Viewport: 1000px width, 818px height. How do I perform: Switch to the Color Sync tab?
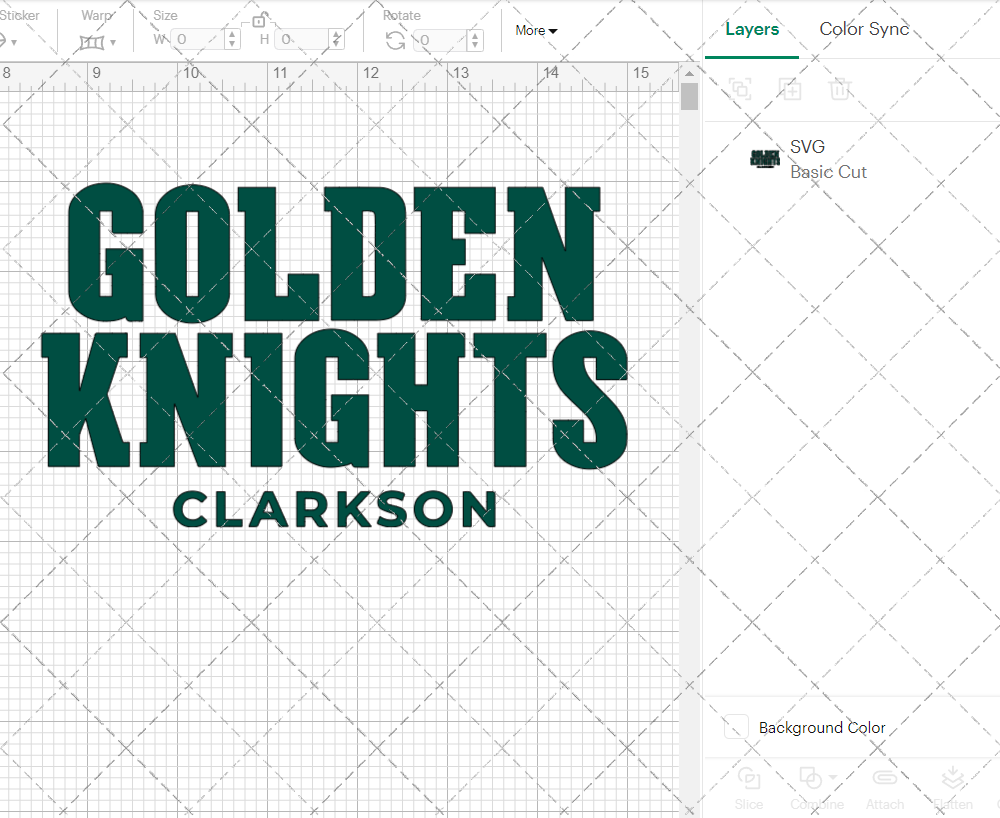click(x=864, y=29)
